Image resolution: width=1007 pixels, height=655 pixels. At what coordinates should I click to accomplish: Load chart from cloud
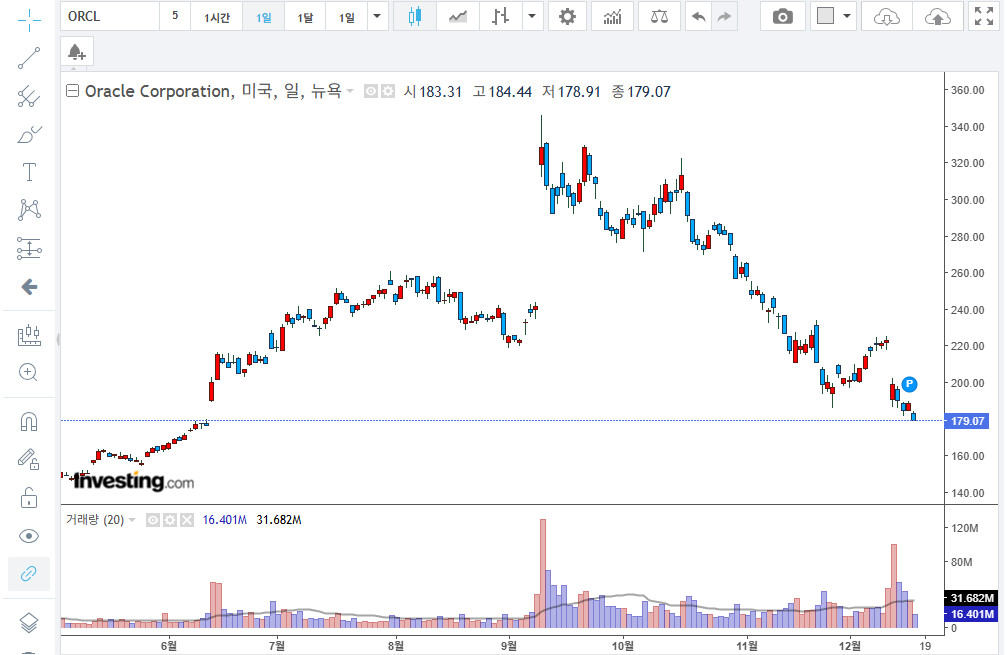point(886,16)
